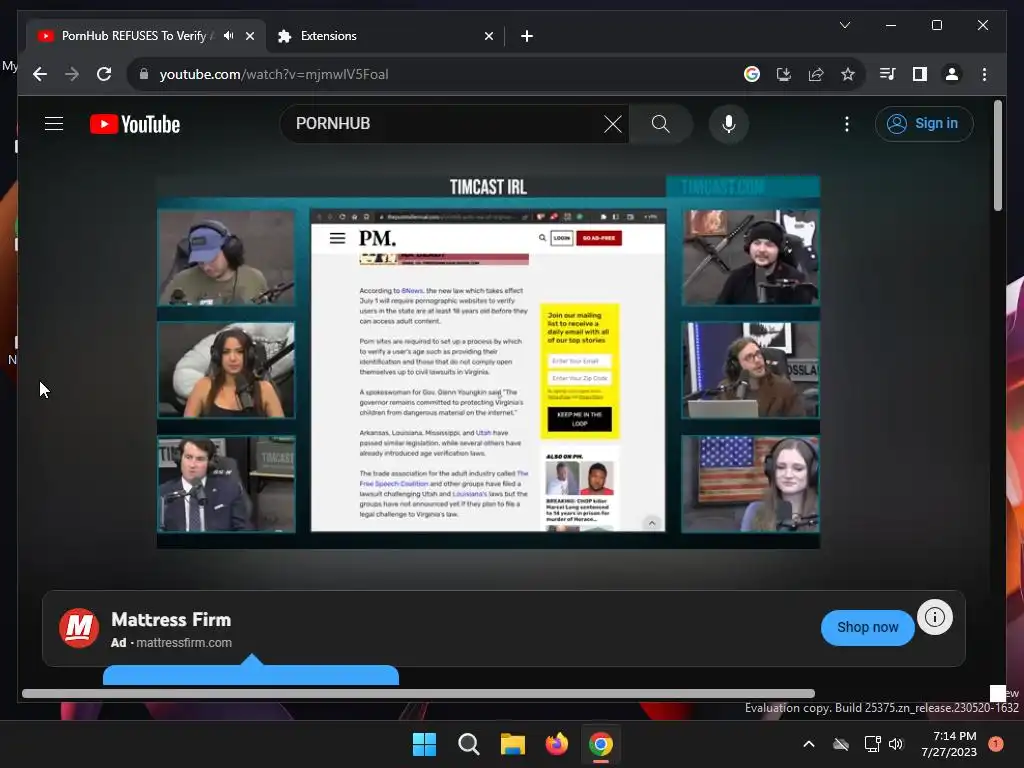Go to YouTube home logo

coord(135,124)
